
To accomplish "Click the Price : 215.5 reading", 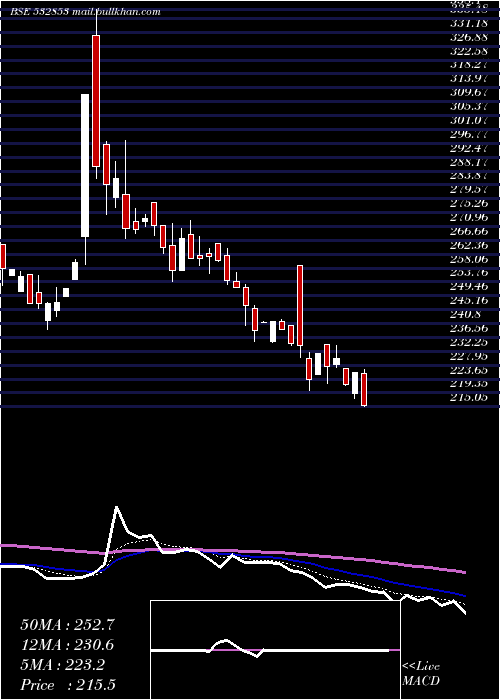I will [x=68, y=685].
